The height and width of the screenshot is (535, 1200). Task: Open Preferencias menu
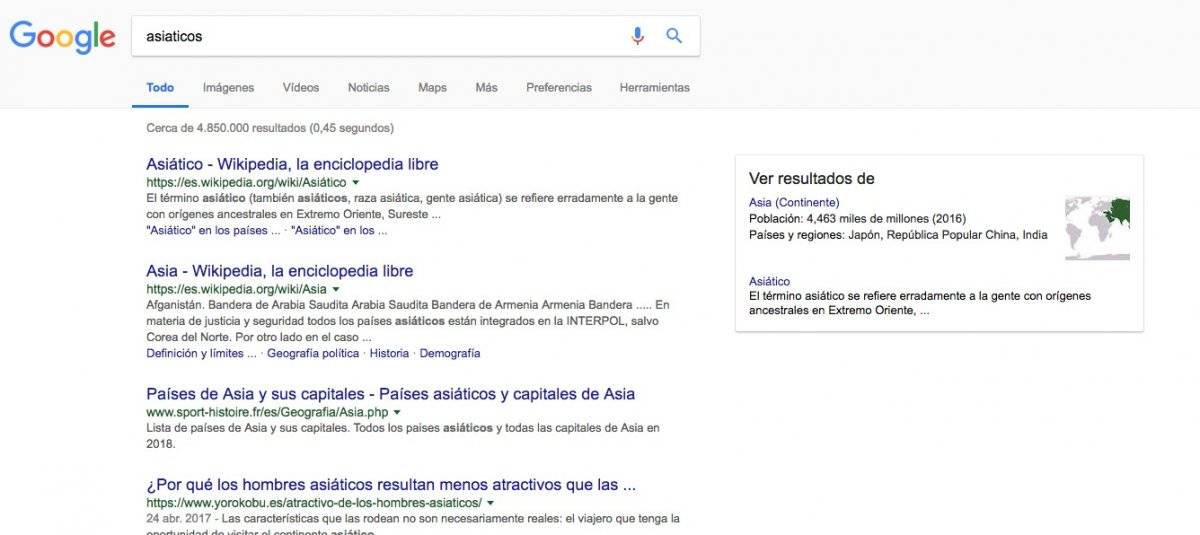pyautogui.click(x=559, y=88)
